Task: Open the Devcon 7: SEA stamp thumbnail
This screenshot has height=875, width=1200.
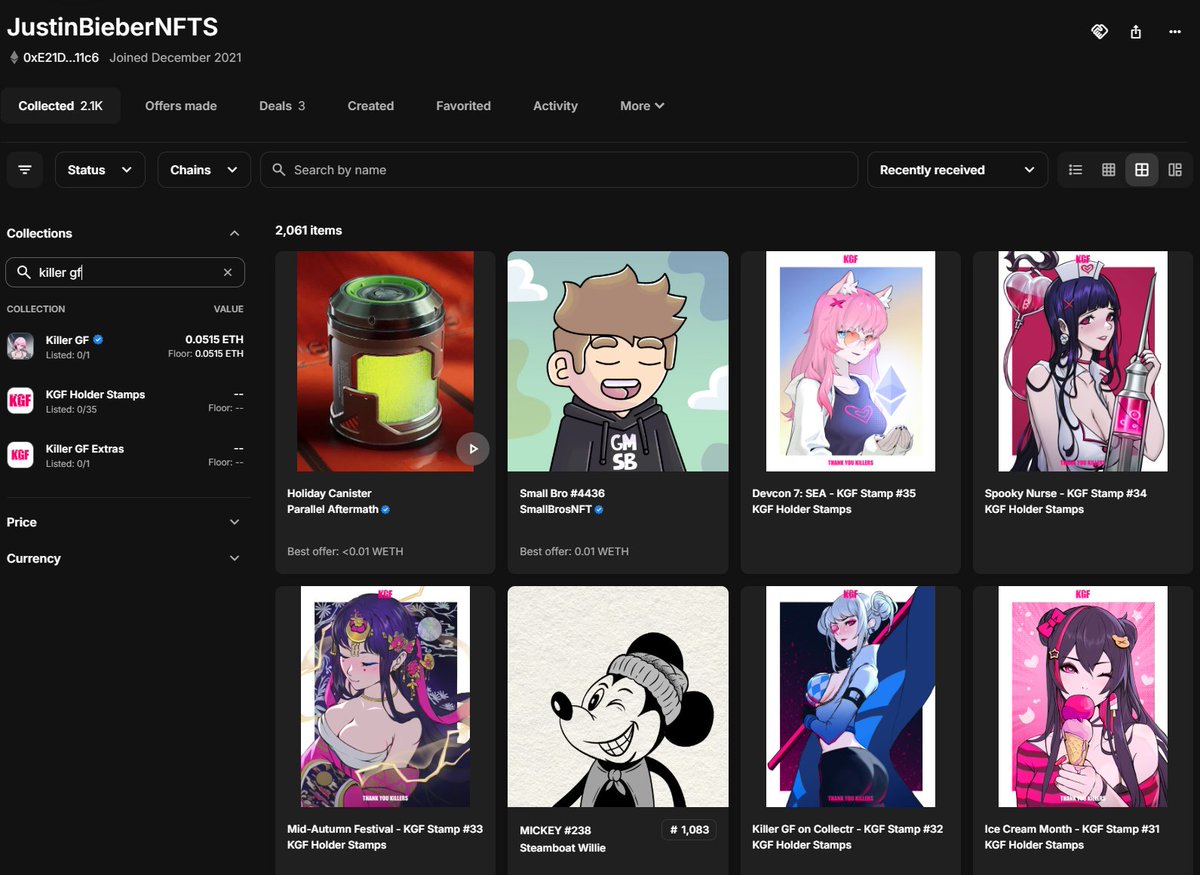Action: click(x=851, y=362)
